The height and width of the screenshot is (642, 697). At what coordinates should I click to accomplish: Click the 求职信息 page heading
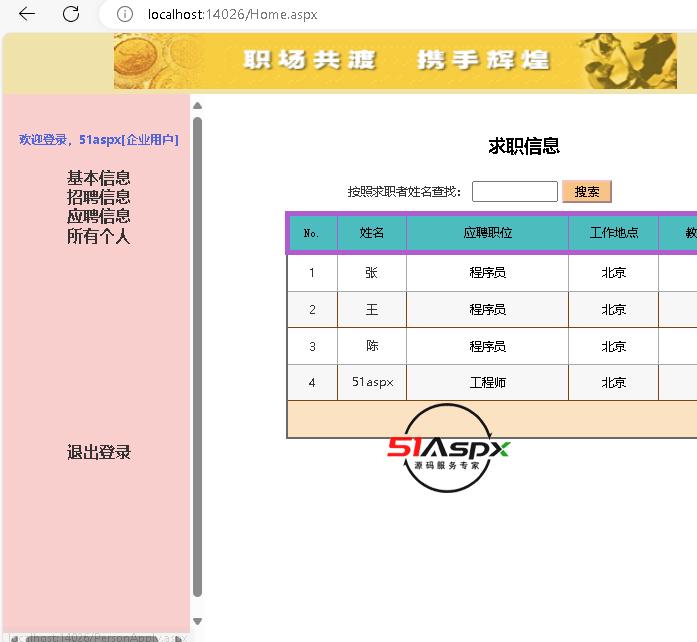524,146
